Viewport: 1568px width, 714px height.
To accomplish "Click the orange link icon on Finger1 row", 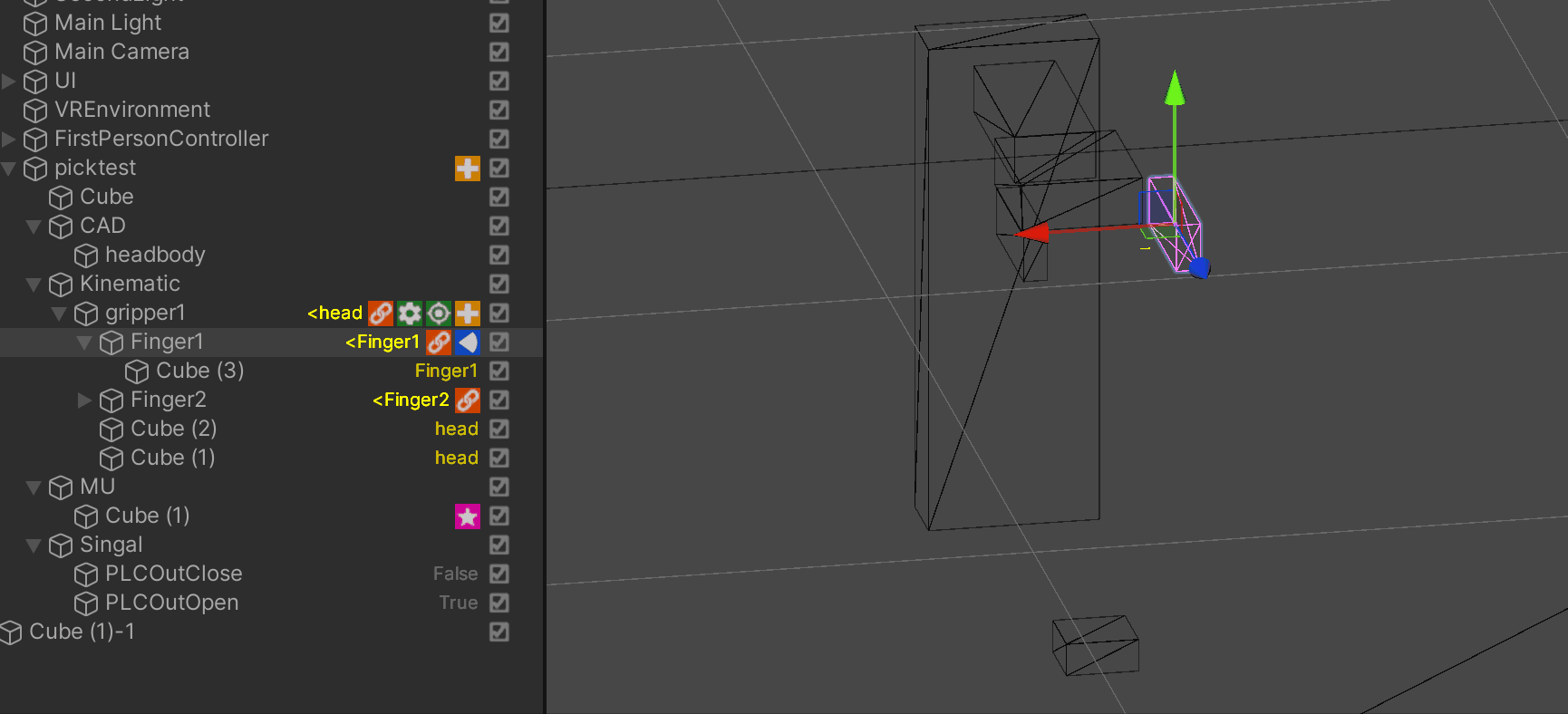I will [x=439, y=342].
